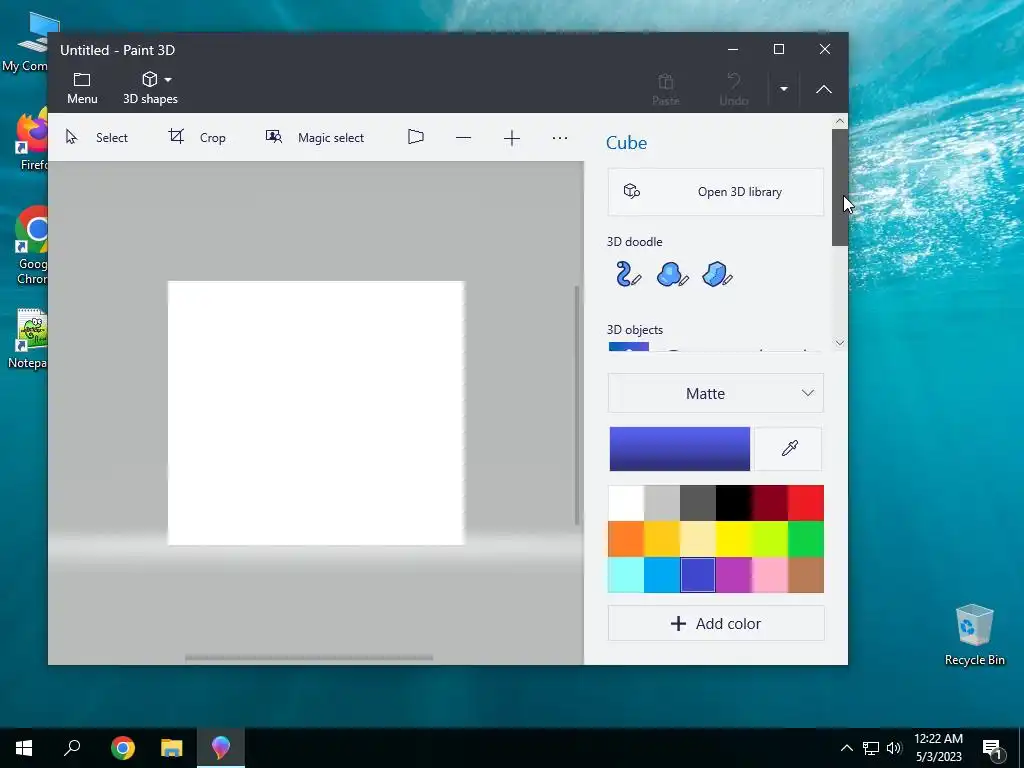Click the Paint 3D taskbar icon
The width and height of the screenshot is (1024, 768).
(x=221, y=748)
